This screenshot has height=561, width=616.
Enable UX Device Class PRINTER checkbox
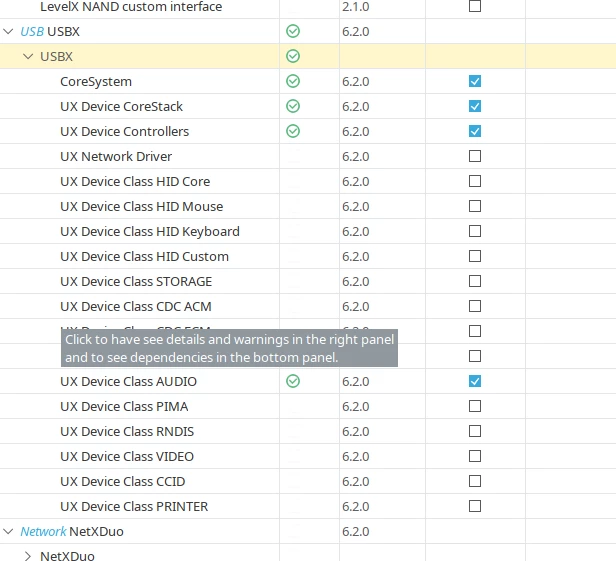(475, 506)
